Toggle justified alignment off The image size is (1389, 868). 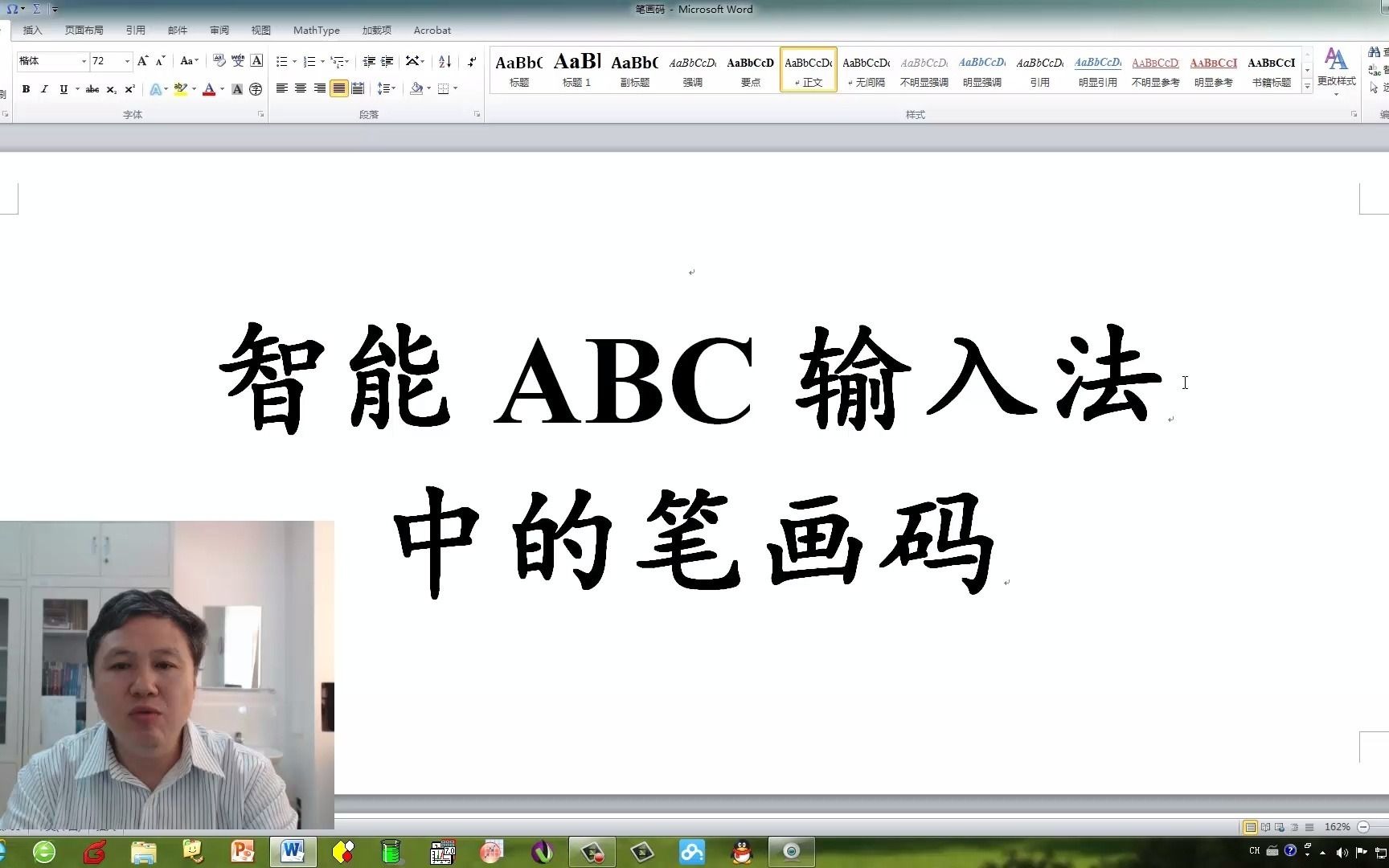point(338,88)
